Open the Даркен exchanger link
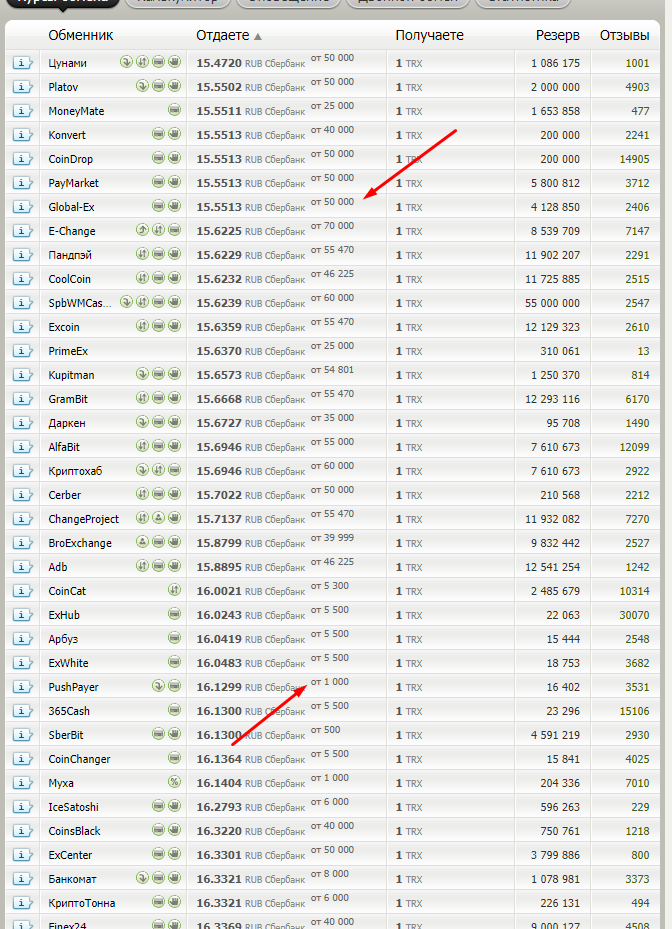The width and height of the screenshot is (672, 929). (67, 423)
